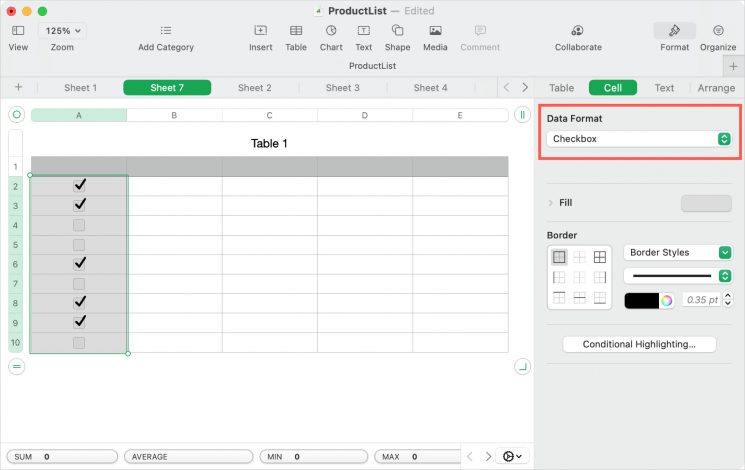Click the AVERAGE status pill
This screenshot has width=745, height=470.
[x=189, y=457]
